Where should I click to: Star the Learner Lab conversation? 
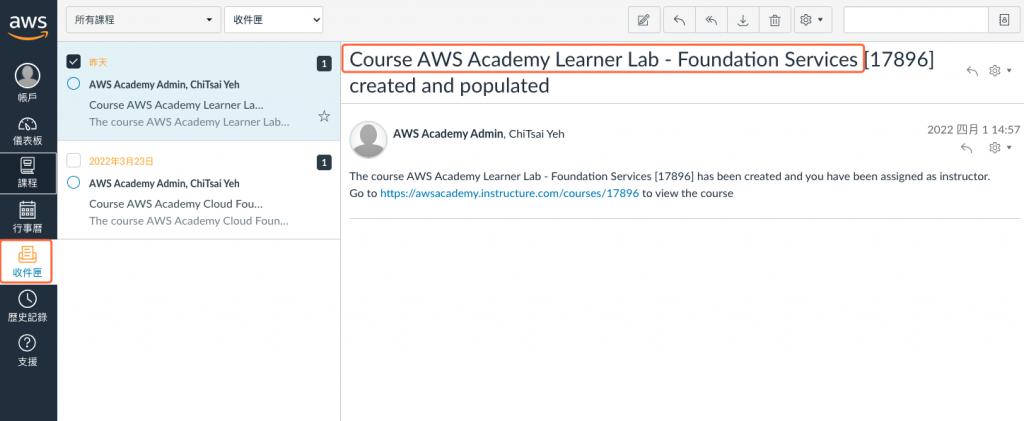click(x=324, y=116)
